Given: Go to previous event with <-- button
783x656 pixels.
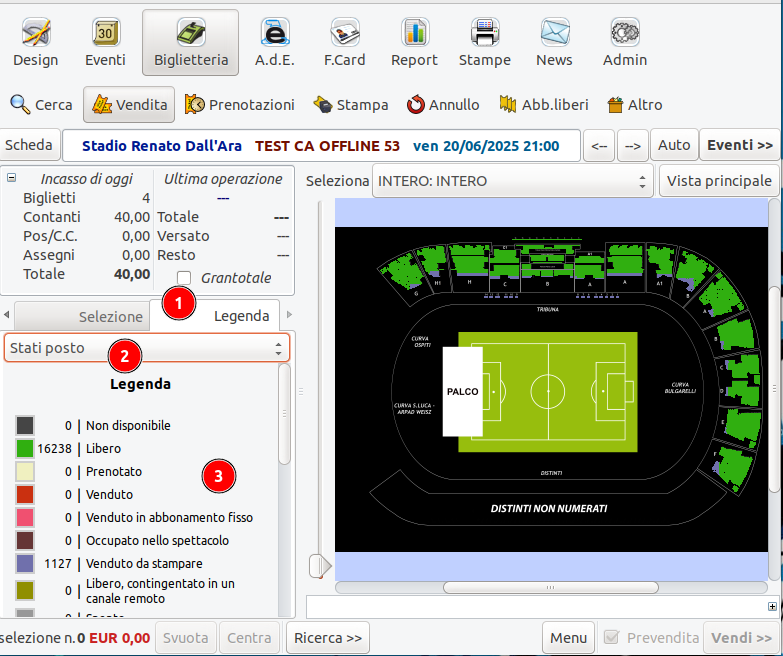Looking at the screenshot, I should point(599,145).
